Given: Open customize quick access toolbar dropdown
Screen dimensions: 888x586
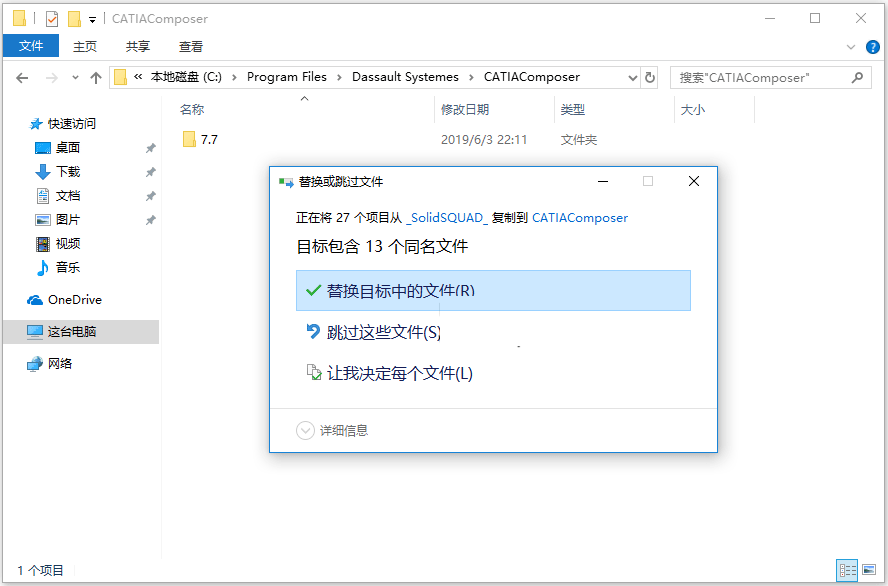Looking at the screenshot, I should point(92,20).
